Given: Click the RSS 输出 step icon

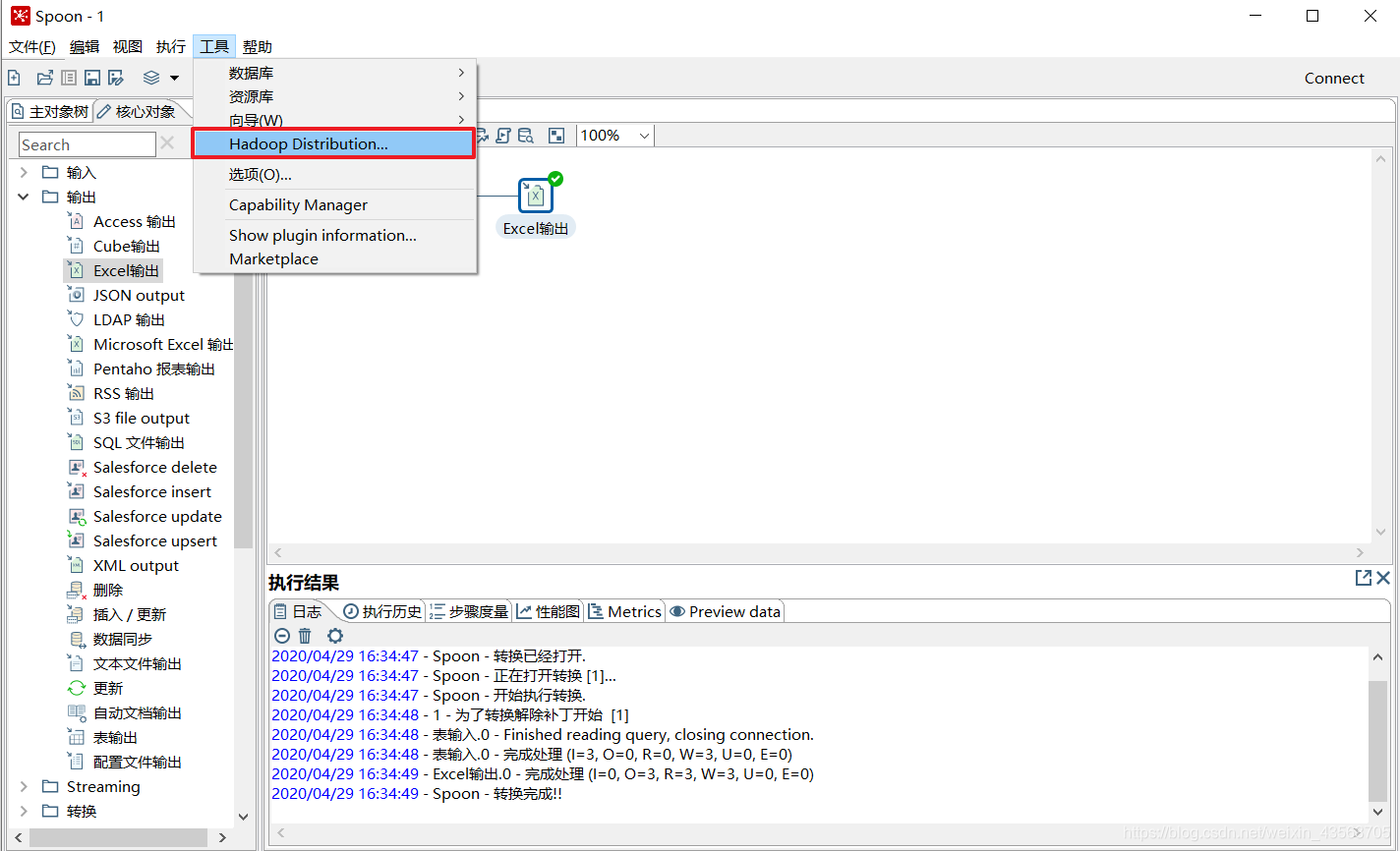Looking at the screenshot, I should coord(76,393).
